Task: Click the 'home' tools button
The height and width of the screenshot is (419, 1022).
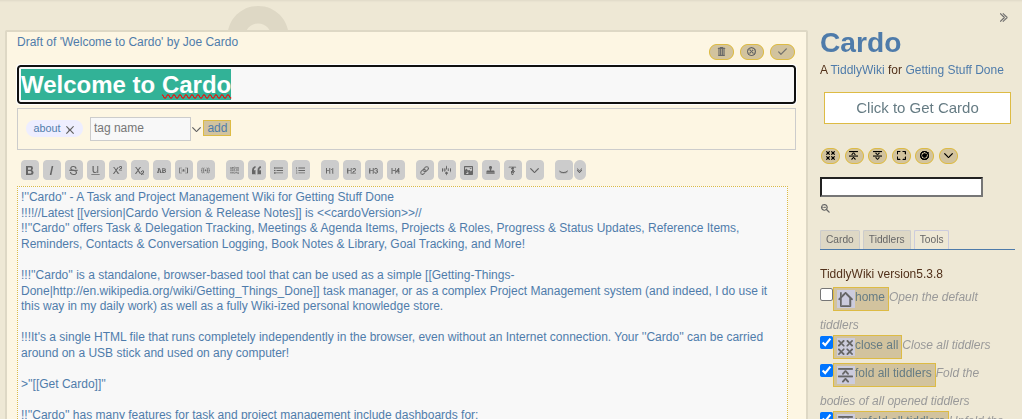Action: tap(860, 298)
